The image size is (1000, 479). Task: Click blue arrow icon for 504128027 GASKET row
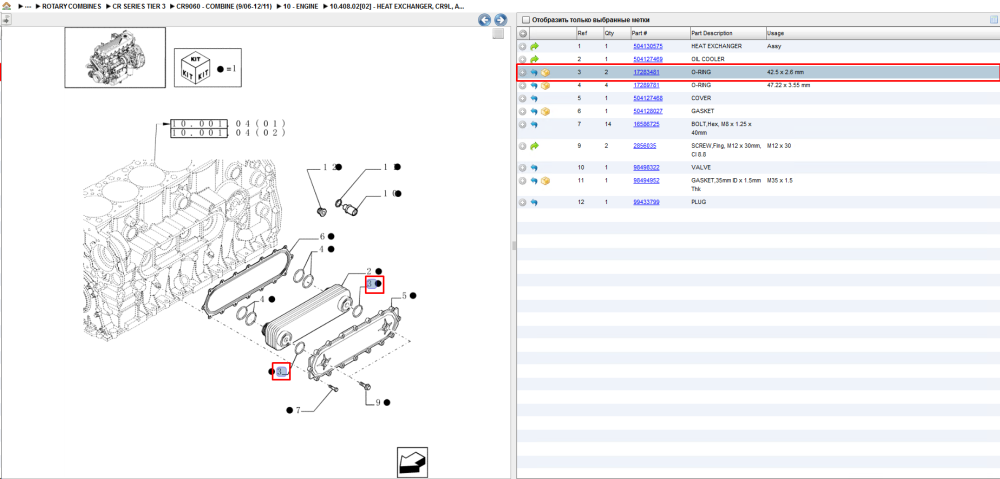(534, 112)
